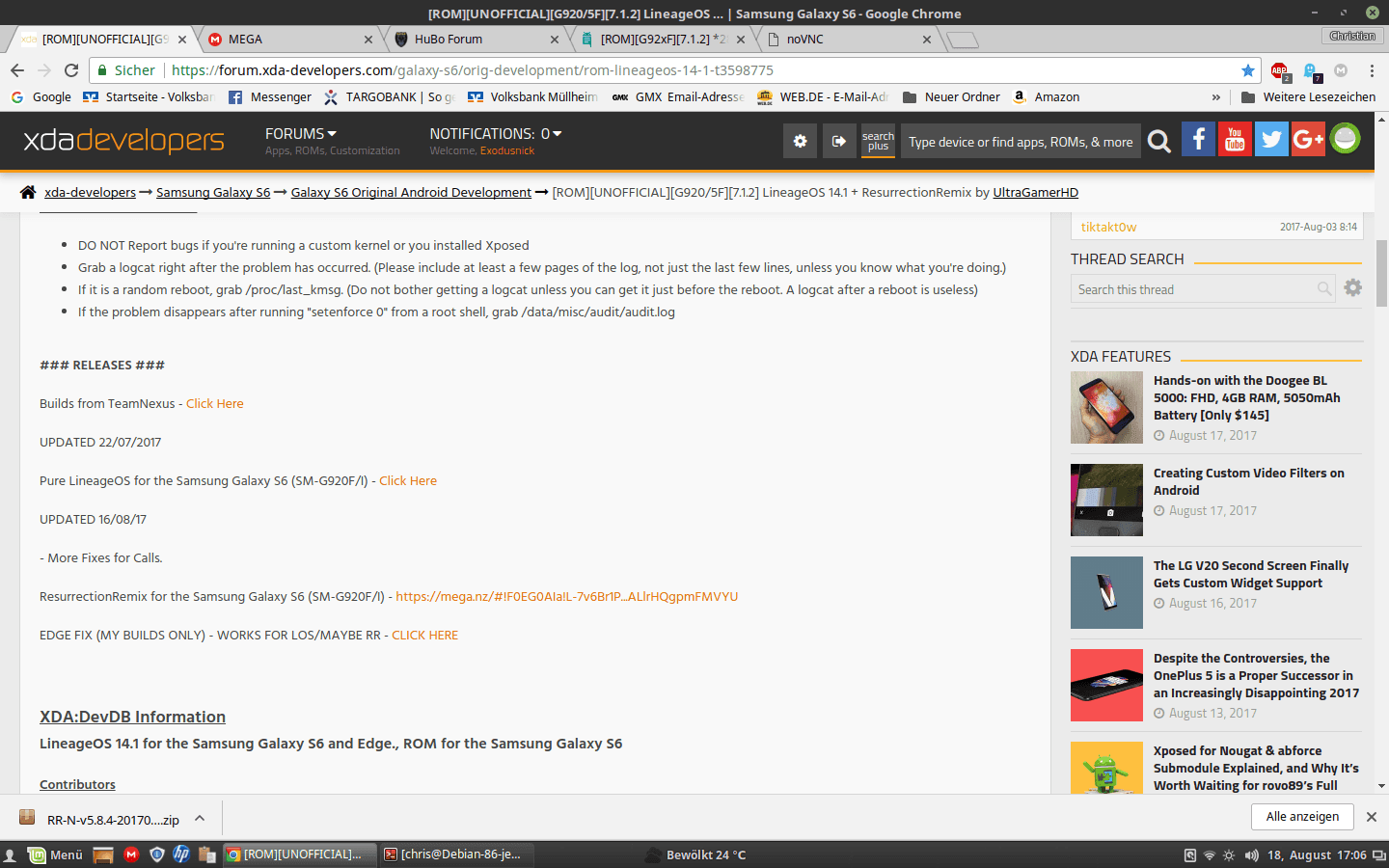Click the page vertical scrollbar thumb
The height and width of the screenshot is (868, 1389).
pos(1382,273)
